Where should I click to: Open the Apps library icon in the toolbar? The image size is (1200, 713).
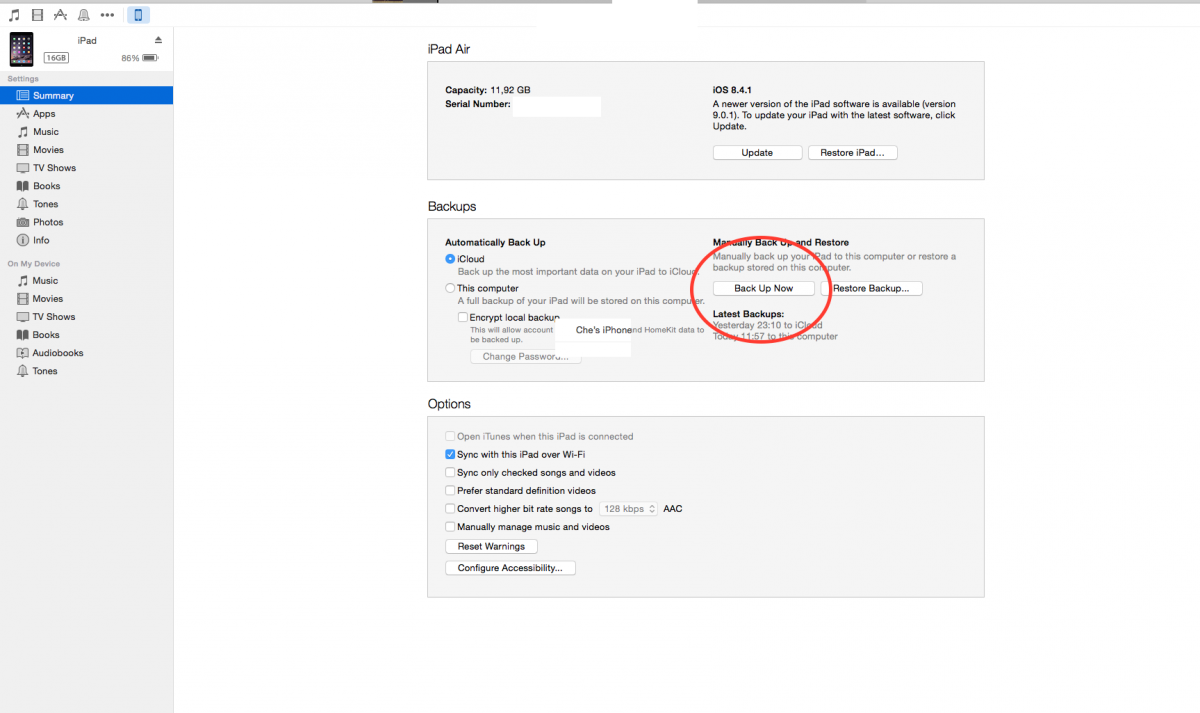coord(60,15)
